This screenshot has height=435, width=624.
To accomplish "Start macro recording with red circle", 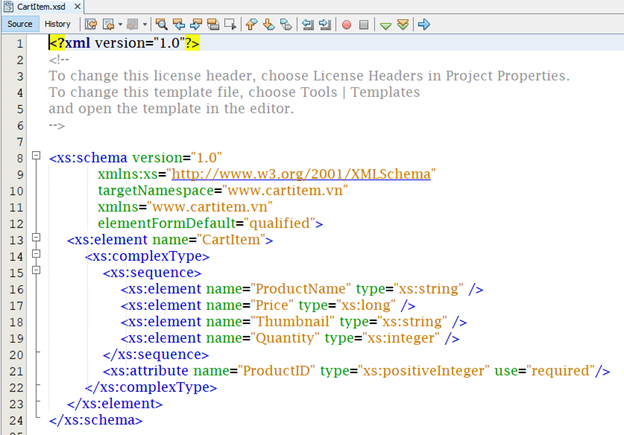I will [347, 25].
